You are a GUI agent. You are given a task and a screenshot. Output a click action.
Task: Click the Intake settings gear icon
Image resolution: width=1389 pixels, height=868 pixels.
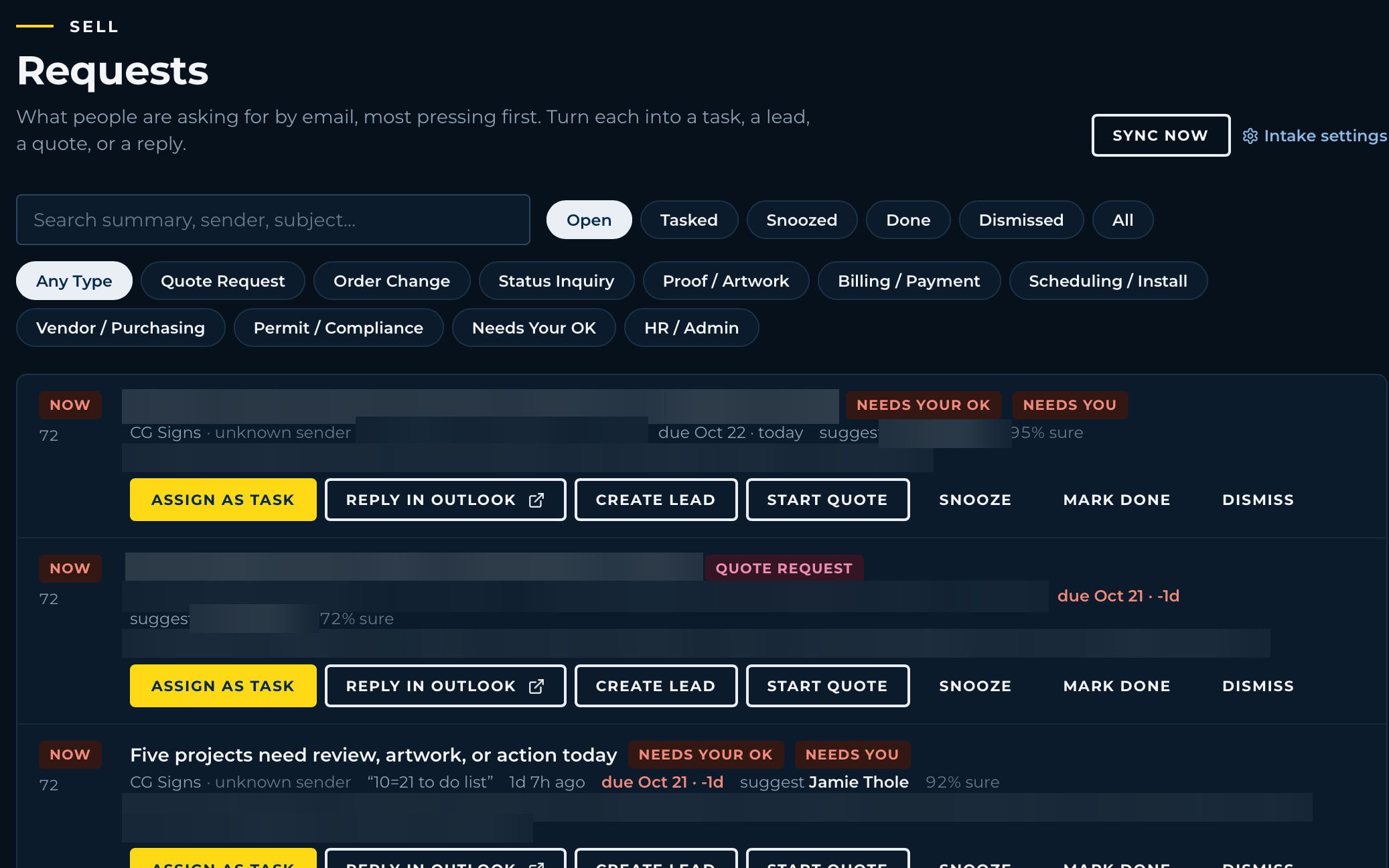click(x=1250, y=136)
